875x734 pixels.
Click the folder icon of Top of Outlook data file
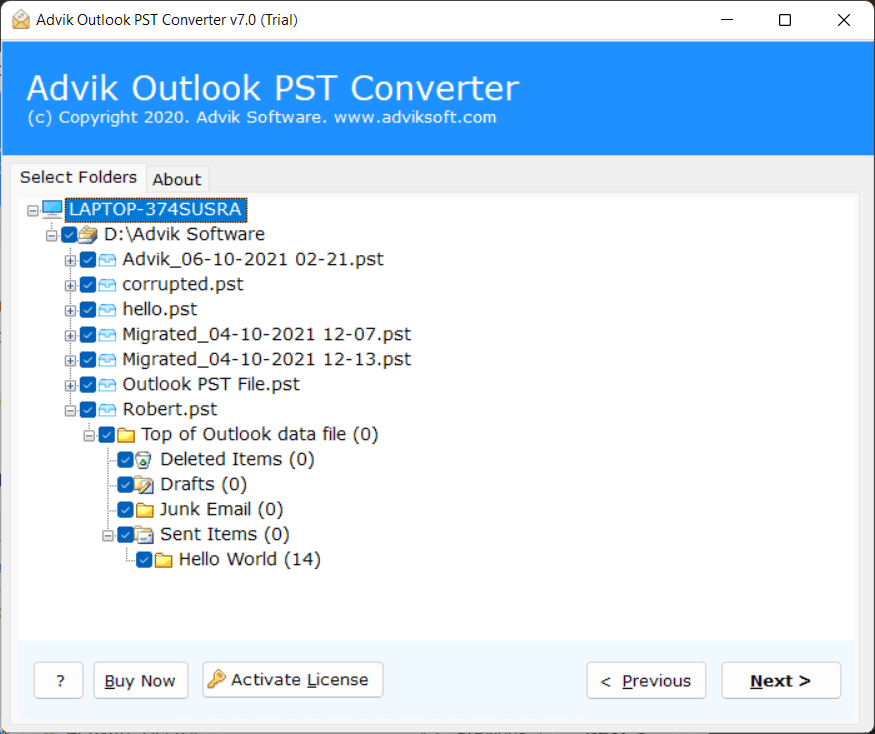[x=126, y=435]
